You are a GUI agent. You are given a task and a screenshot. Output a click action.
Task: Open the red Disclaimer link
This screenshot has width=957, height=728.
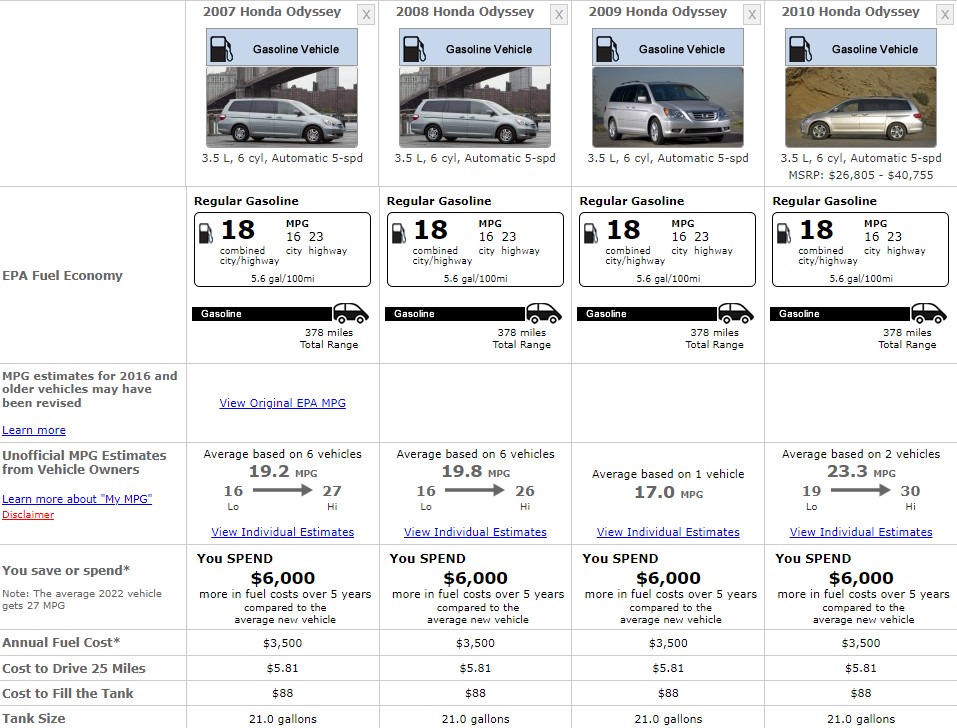tap(28, 515)
